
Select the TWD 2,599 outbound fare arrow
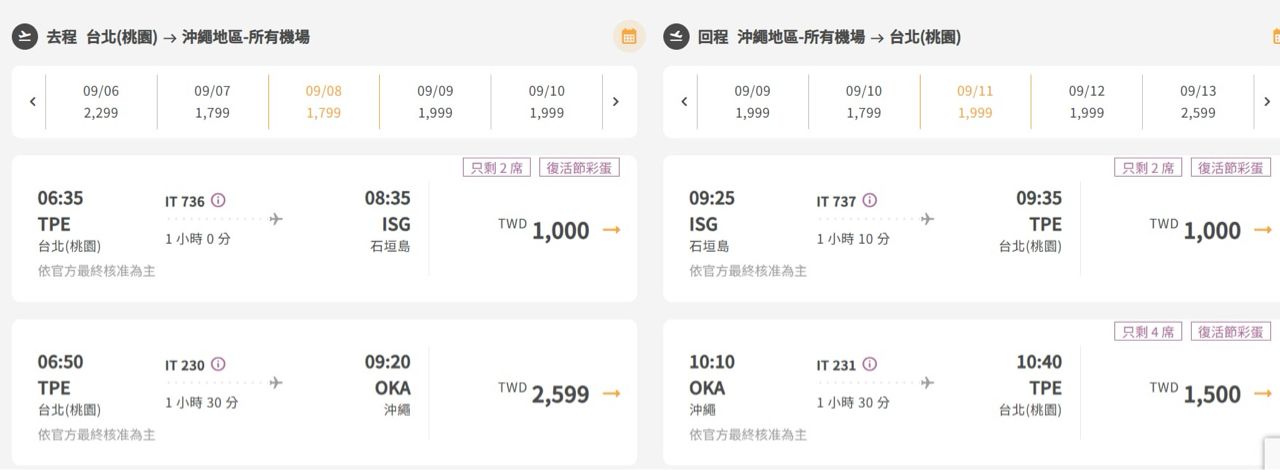(611, 394)
